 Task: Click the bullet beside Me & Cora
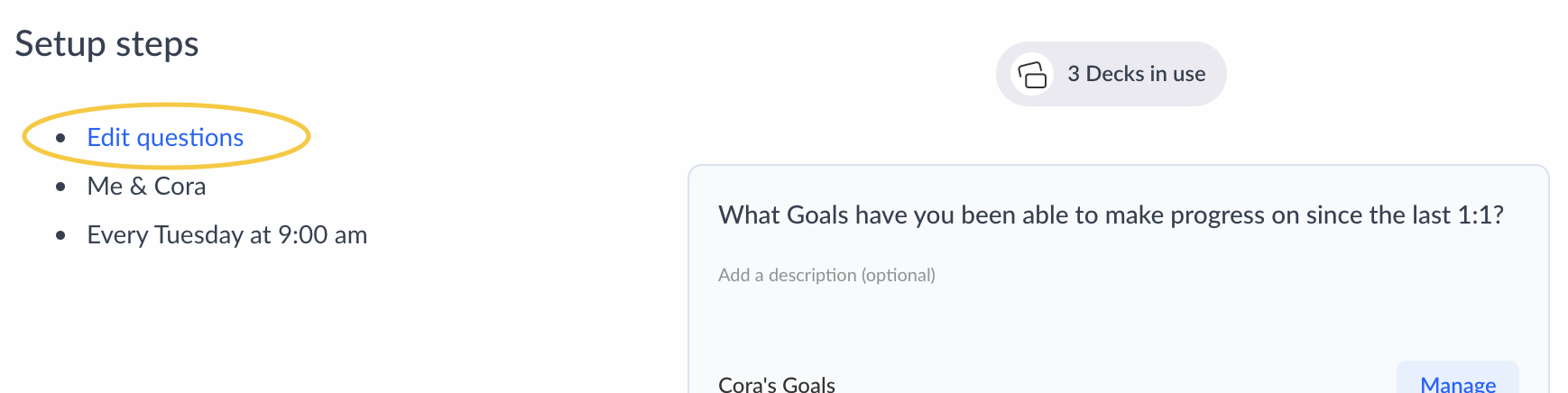[60, 187]
